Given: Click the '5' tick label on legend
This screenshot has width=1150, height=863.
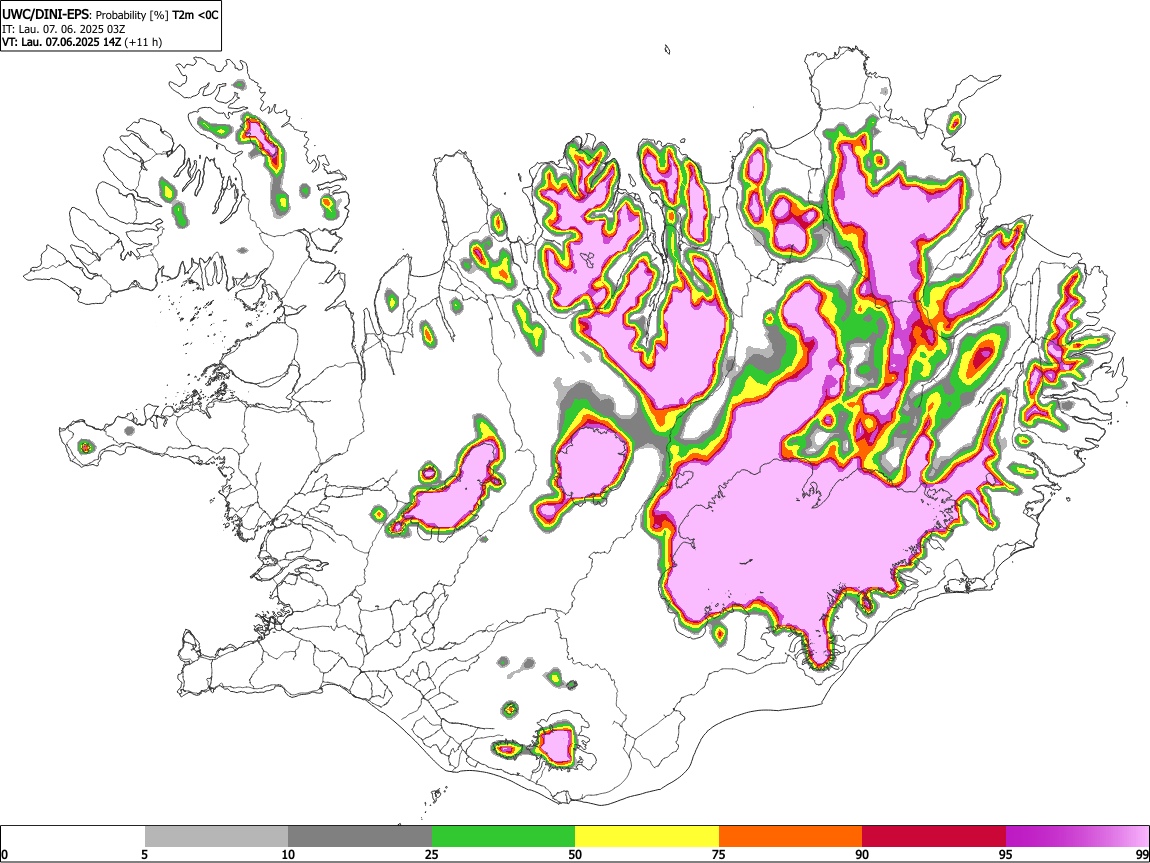Looking at the screenshot, I should point(144,854).
